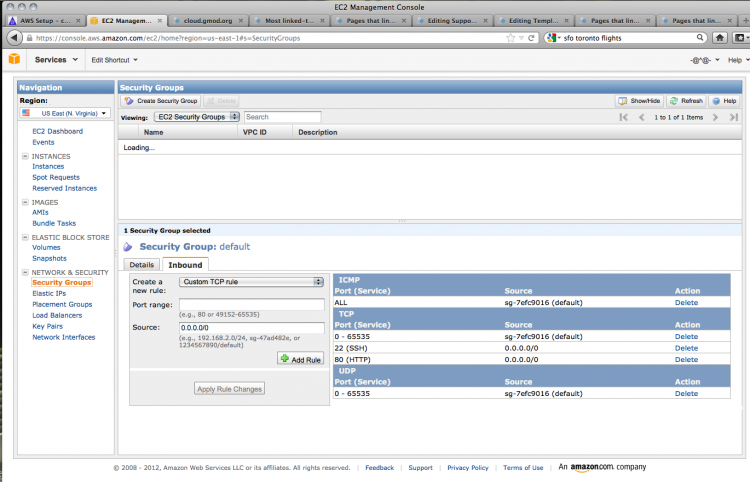Viewport: 750px width, 482px height.
Task: Switch to Inbound tab
Action: pos(185,265)
